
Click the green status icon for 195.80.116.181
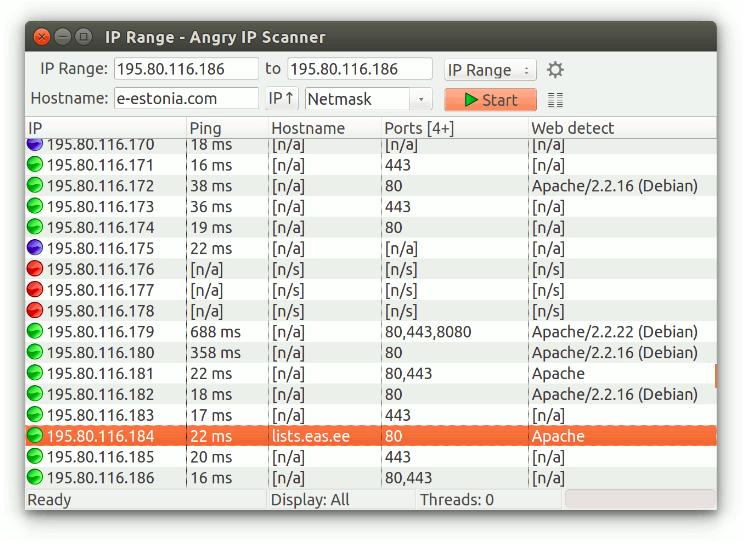pyautogui.click(x=35, y=373)
